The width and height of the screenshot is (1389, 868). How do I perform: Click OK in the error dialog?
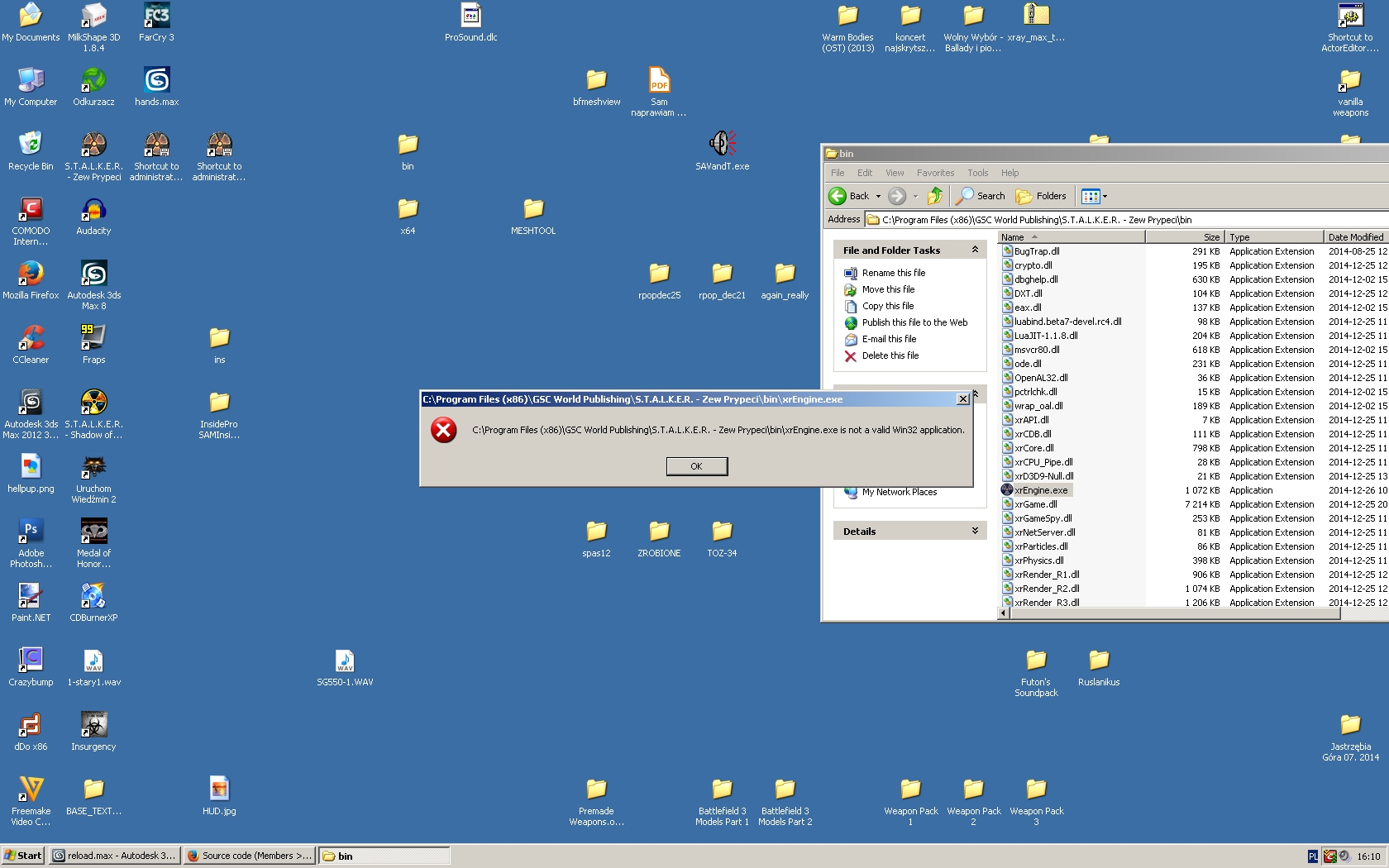[696, 466]
